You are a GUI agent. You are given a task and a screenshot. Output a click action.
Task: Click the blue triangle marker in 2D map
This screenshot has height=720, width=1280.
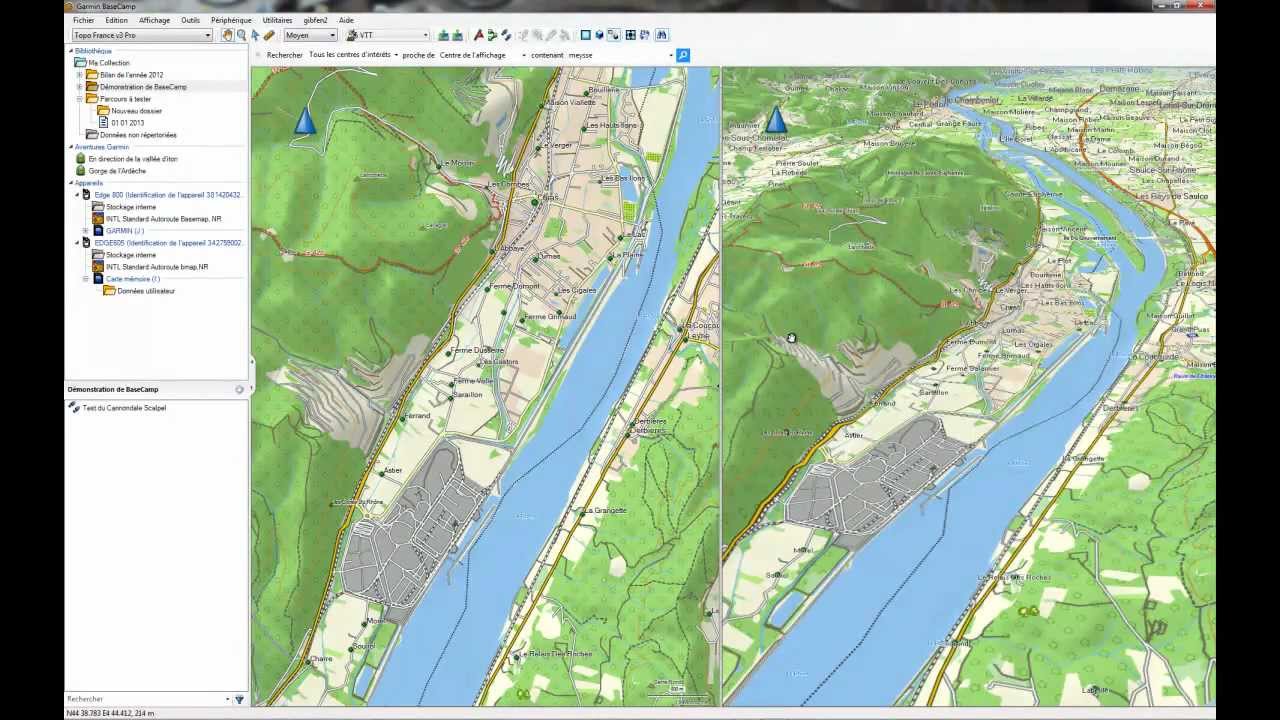pos(305,122)
